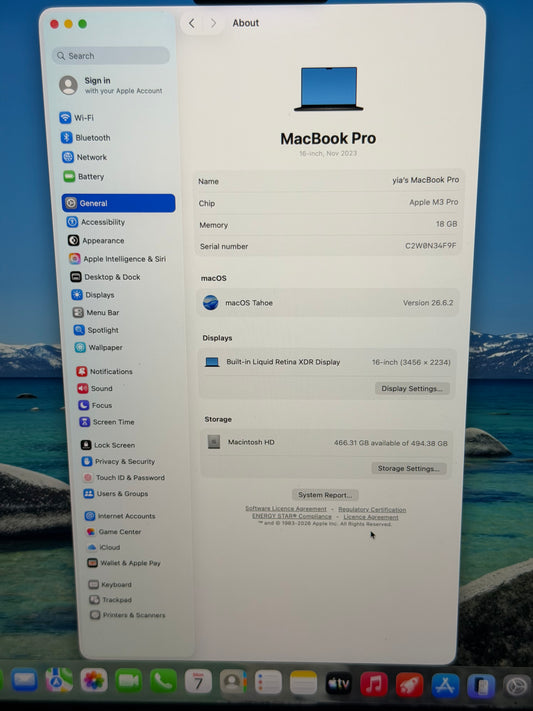Open FaceTime from the Dock
The image size is (533, 711).
point(128,680)
